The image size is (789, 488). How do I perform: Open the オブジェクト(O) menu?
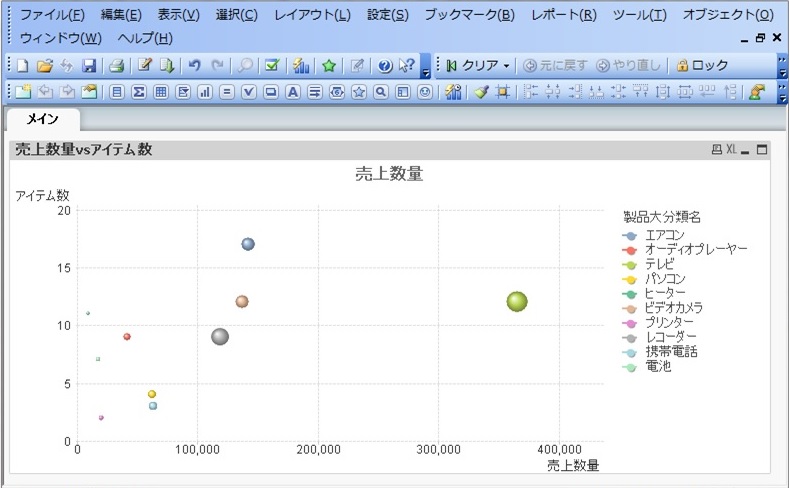tap(728, 15)
